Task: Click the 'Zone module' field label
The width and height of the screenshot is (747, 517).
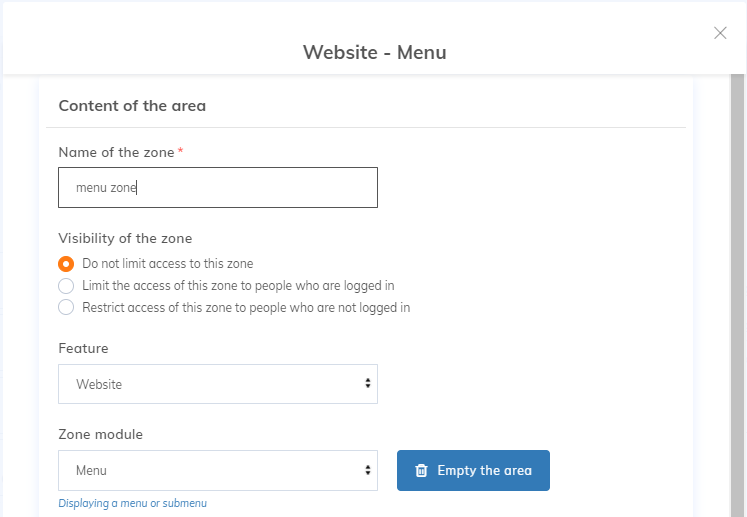Action: [x=100, y=434]
